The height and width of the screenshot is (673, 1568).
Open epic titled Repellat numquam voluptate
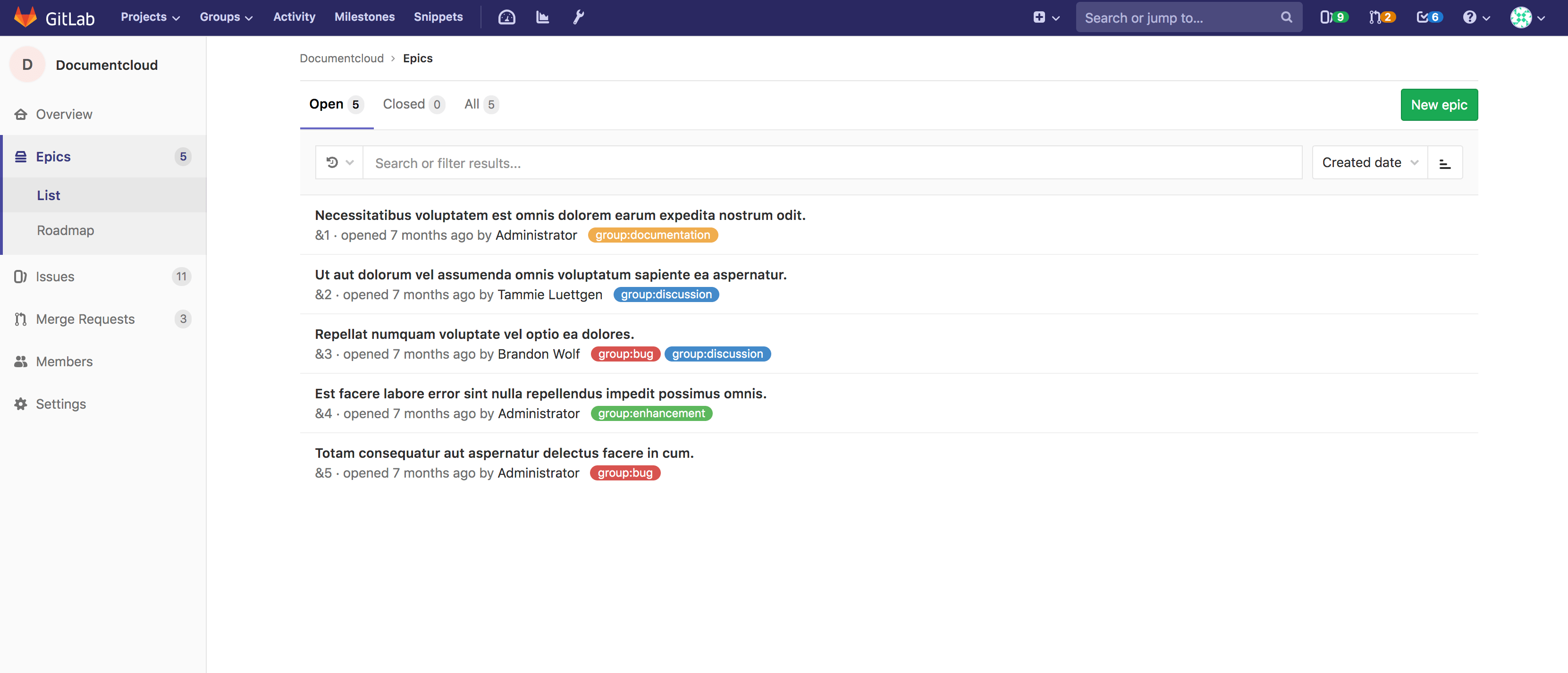coord(473,334)
